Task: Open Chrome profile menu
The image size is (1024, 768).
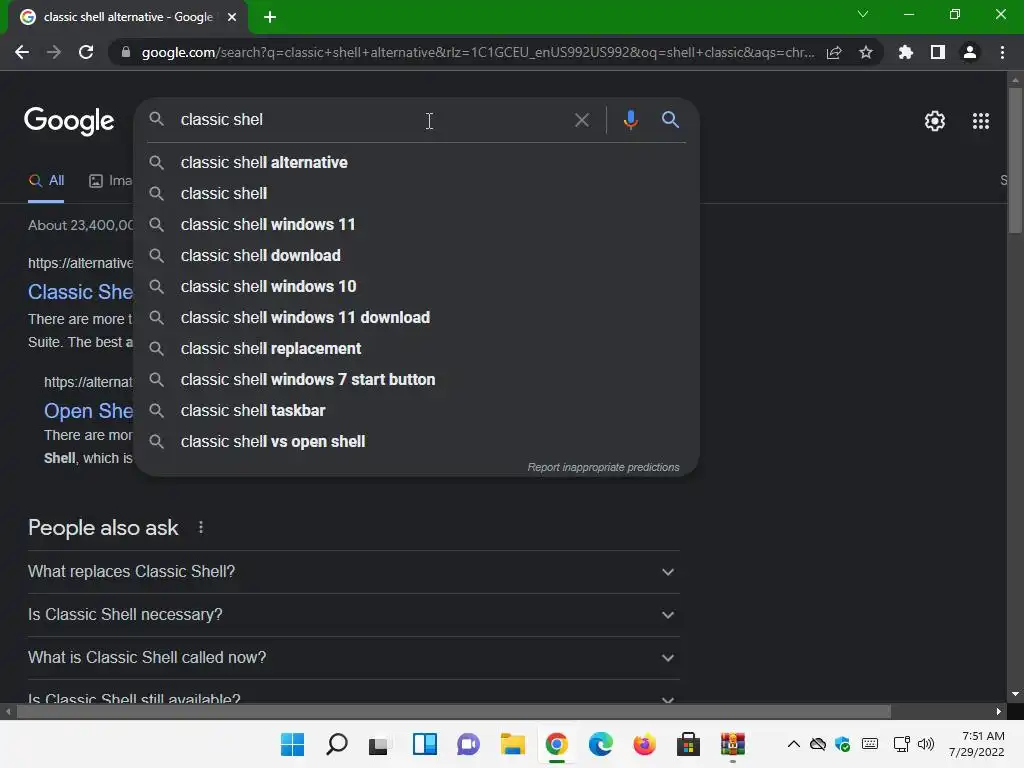Action: (x=970, y=52)
